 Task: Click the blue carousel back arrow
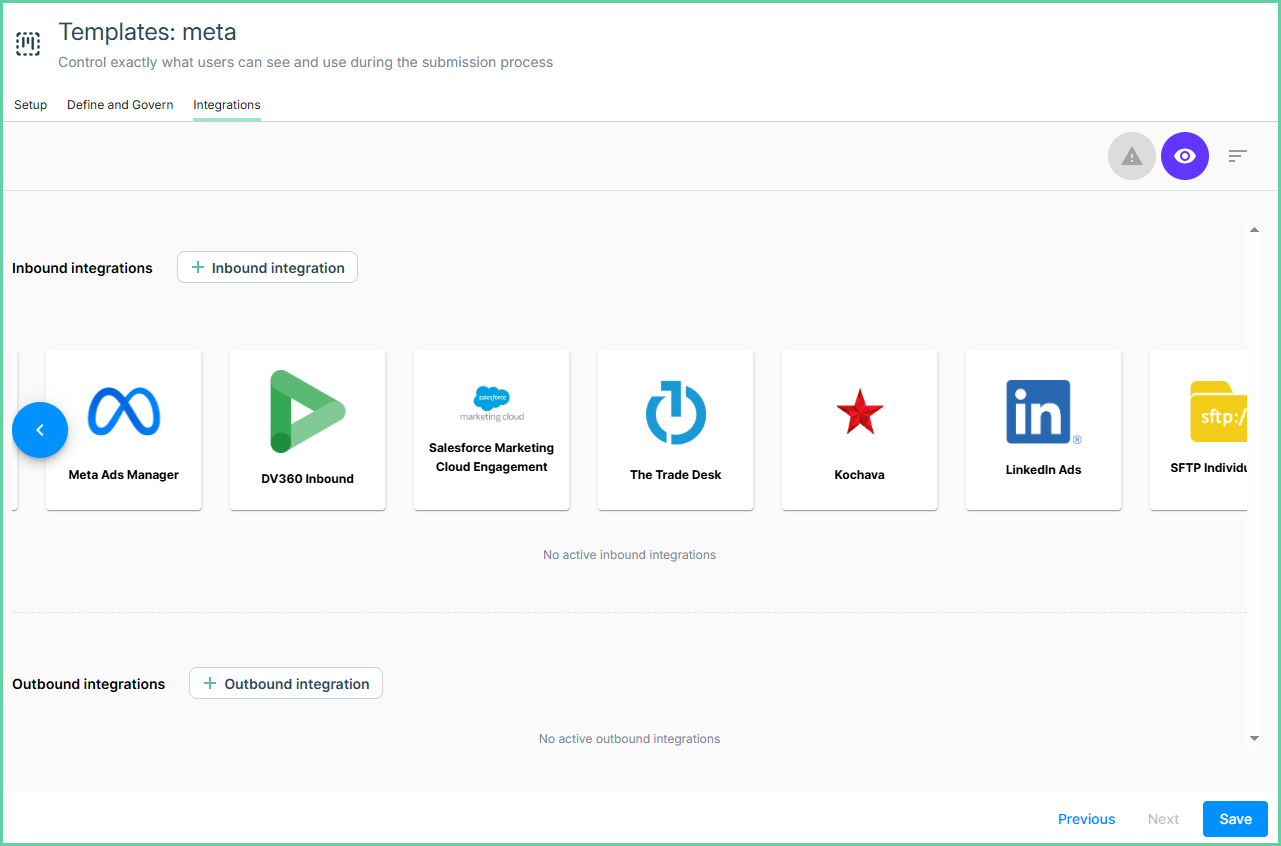[x=40, y=430]
